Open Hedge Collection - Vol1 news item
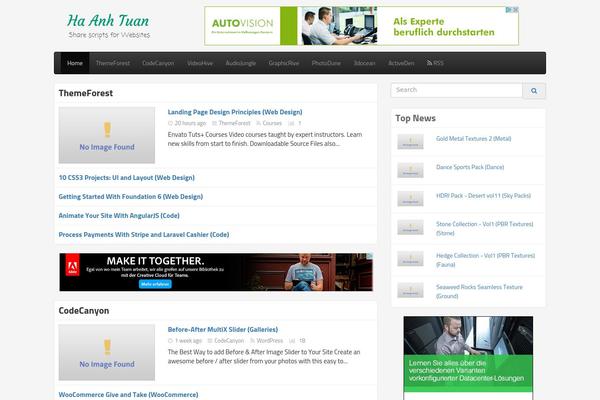This screenshot has width=600, height=400. pyautogui.click(x=486, y=260)
